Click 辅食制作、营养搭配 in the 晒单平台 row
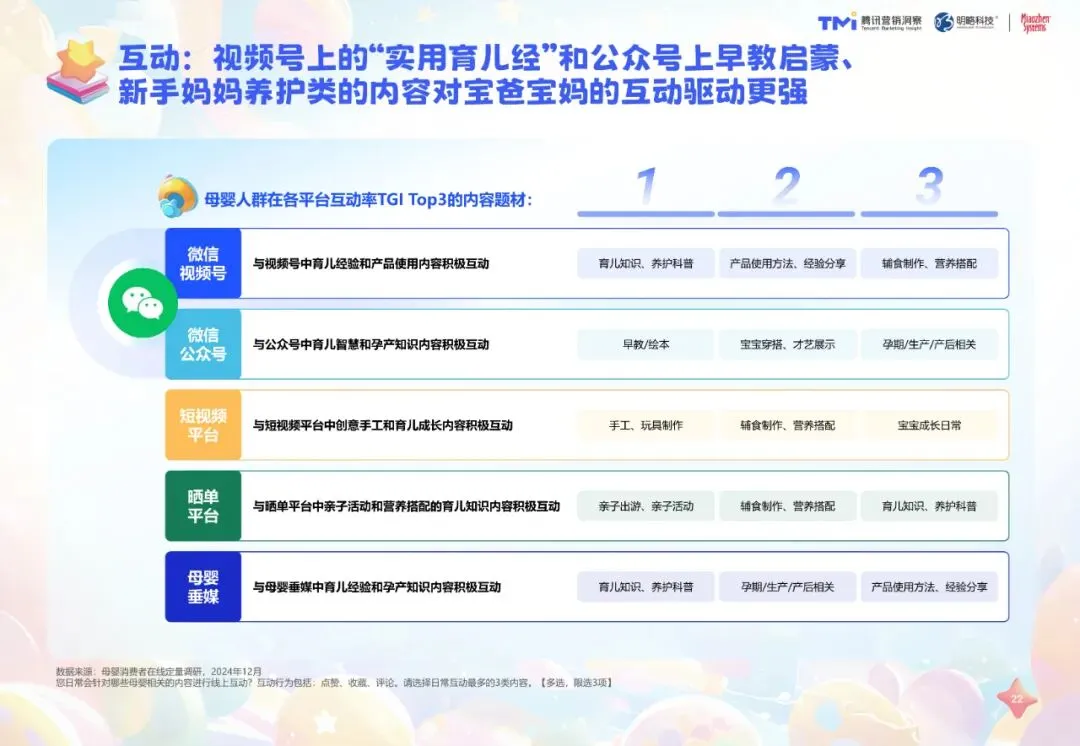 (787, 506)
